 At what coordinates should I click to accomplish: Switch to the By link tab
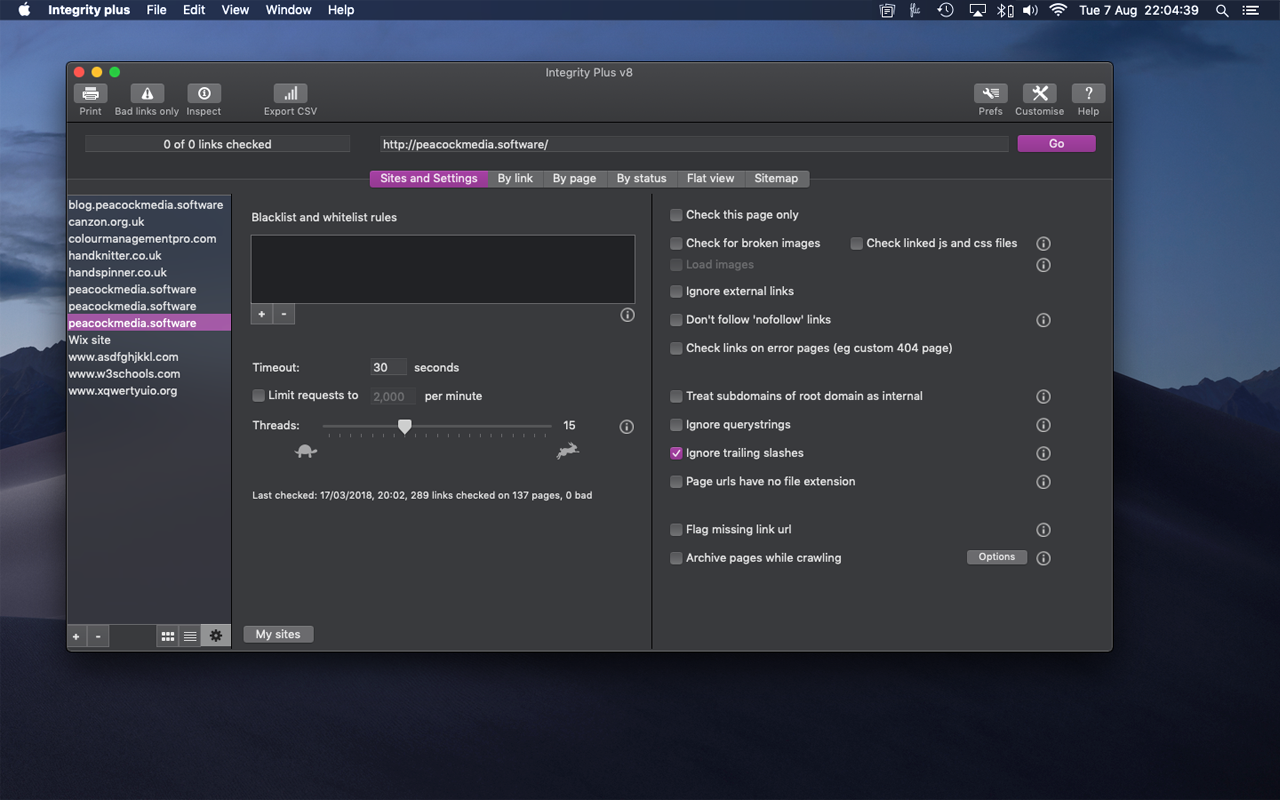515,179
